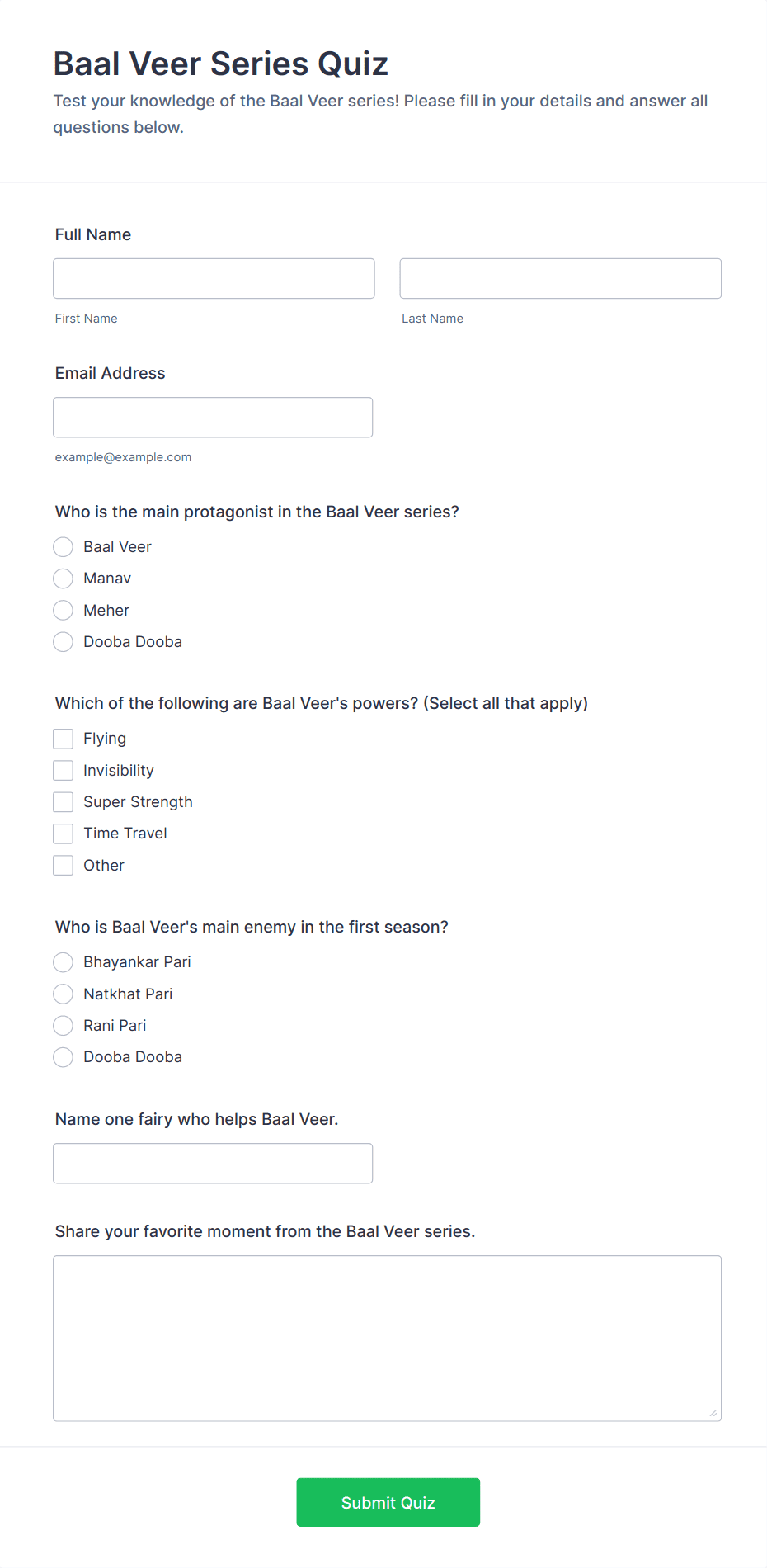
Task: Select the fairy name answer box
Action: pyautogui.click(x=212, y=1163)
